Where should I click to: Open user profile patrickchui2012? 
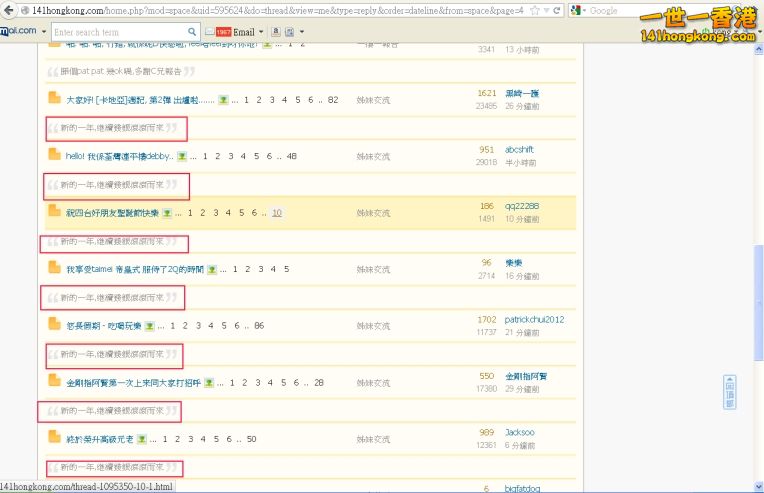pos(534,320)
